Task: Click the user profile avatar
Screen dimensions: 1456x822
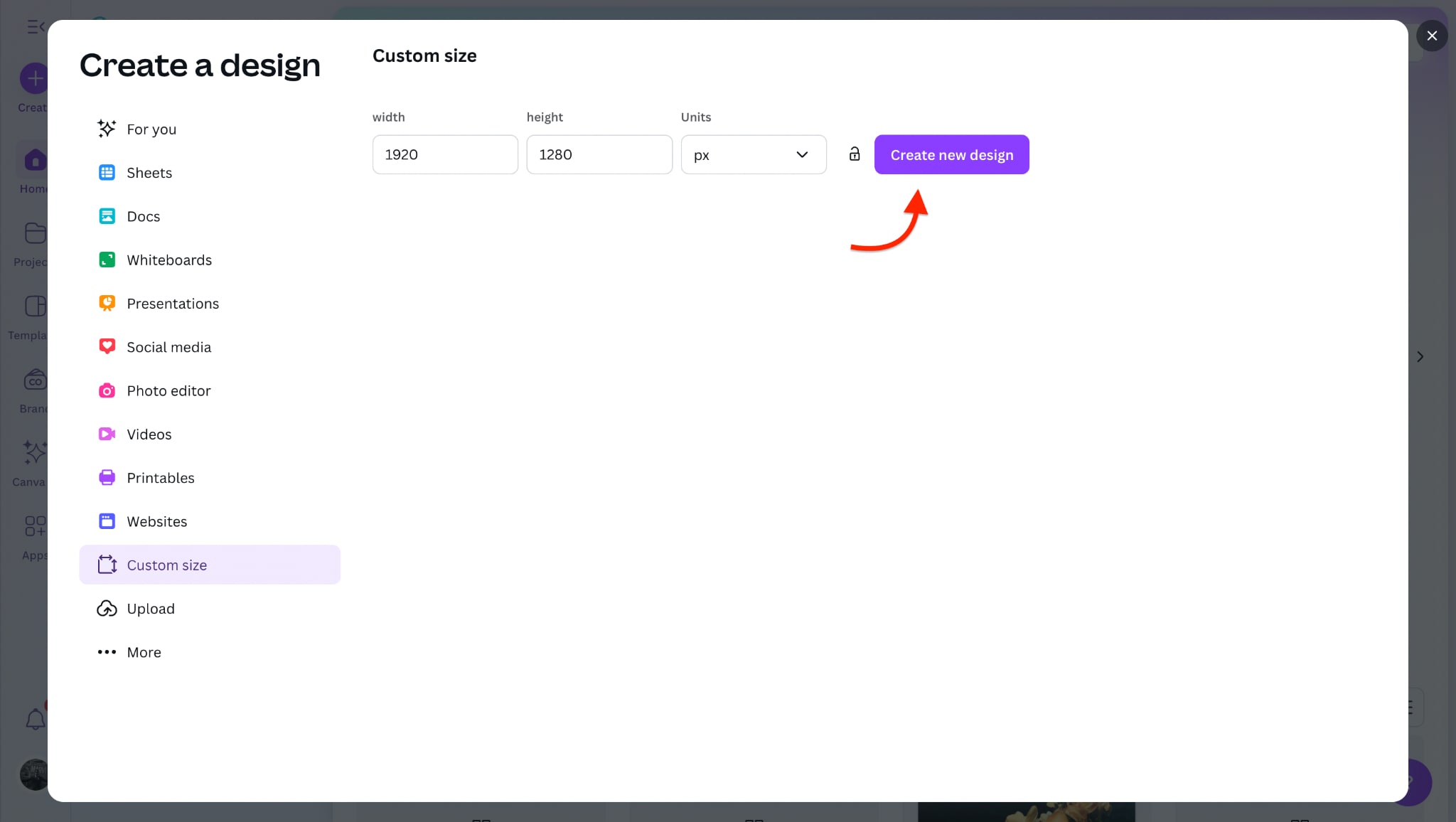Action: click(33, 774)
